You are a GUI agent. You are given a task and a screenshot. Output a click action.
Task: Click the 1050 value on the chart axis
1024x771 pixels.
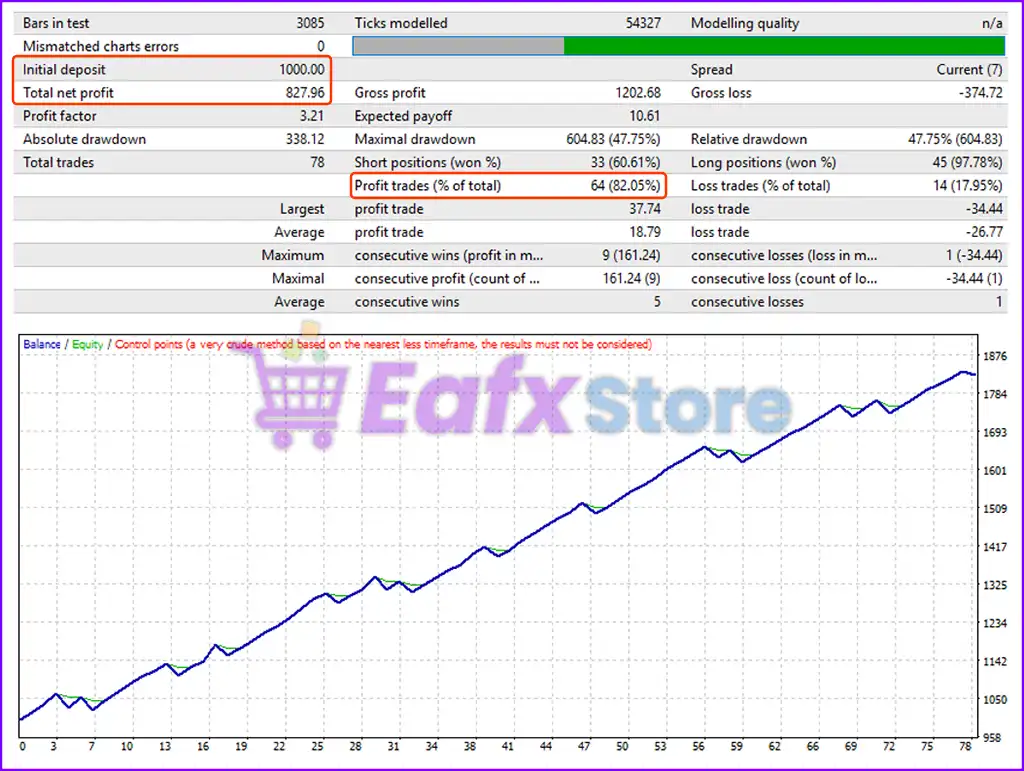point(995,699)
